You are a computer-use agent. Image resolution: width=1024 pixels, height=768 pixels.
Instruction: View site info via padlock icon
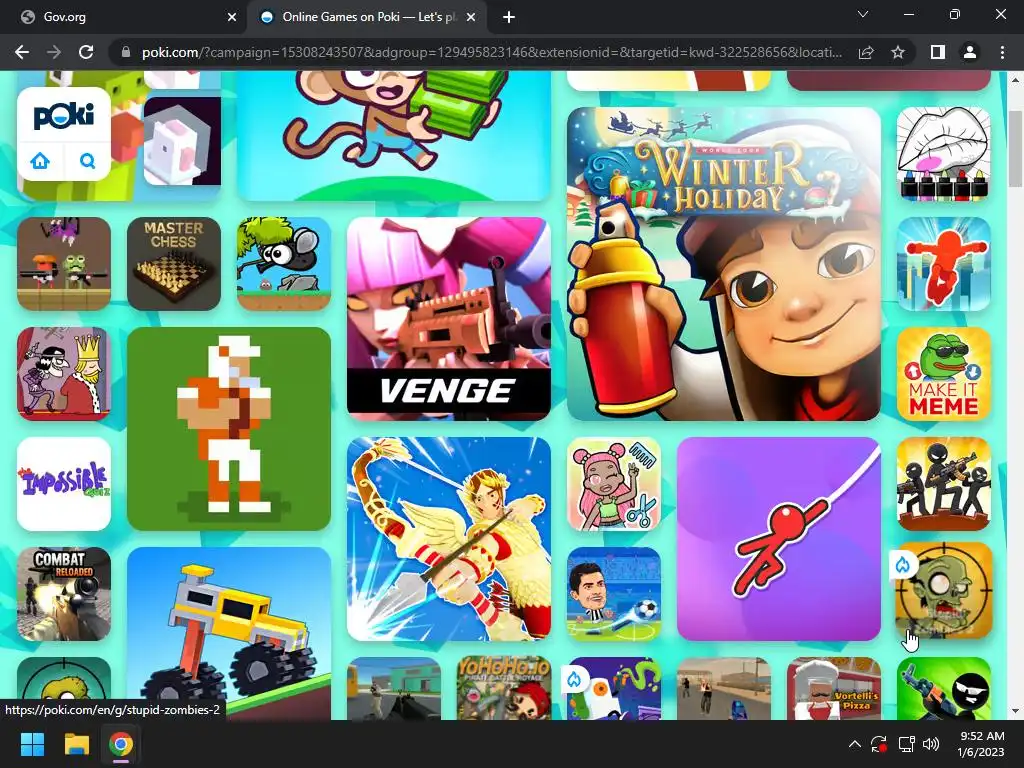point(126,52)
